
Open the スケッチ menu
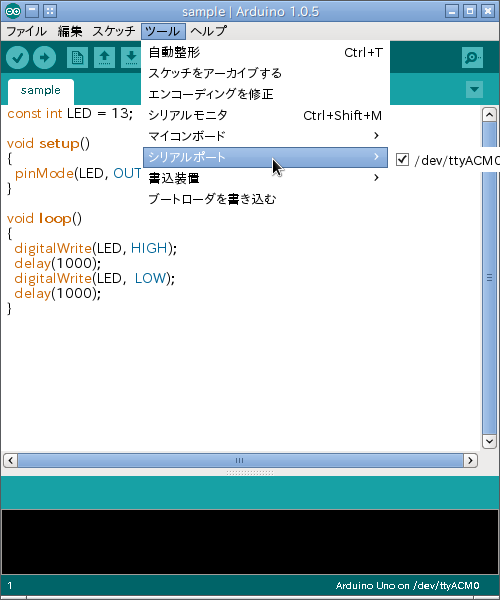tap(114, 31)
